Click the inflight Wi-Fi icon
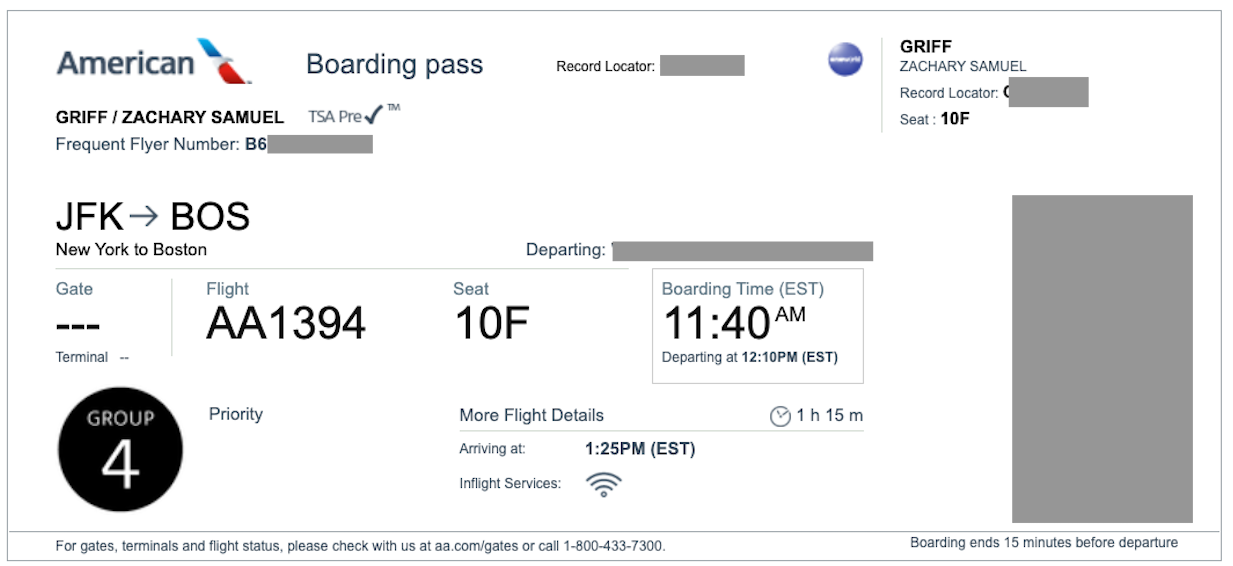 click(604, 484)
